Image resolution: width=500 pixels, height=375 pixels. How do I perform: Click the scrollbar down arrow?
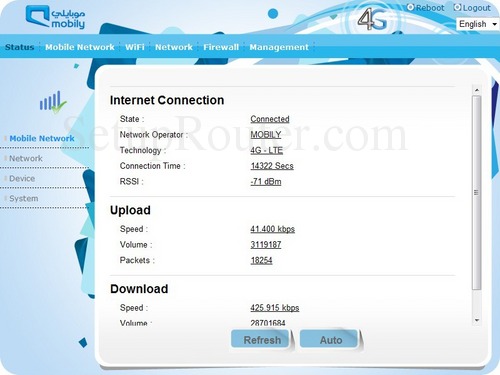(477, 320)
